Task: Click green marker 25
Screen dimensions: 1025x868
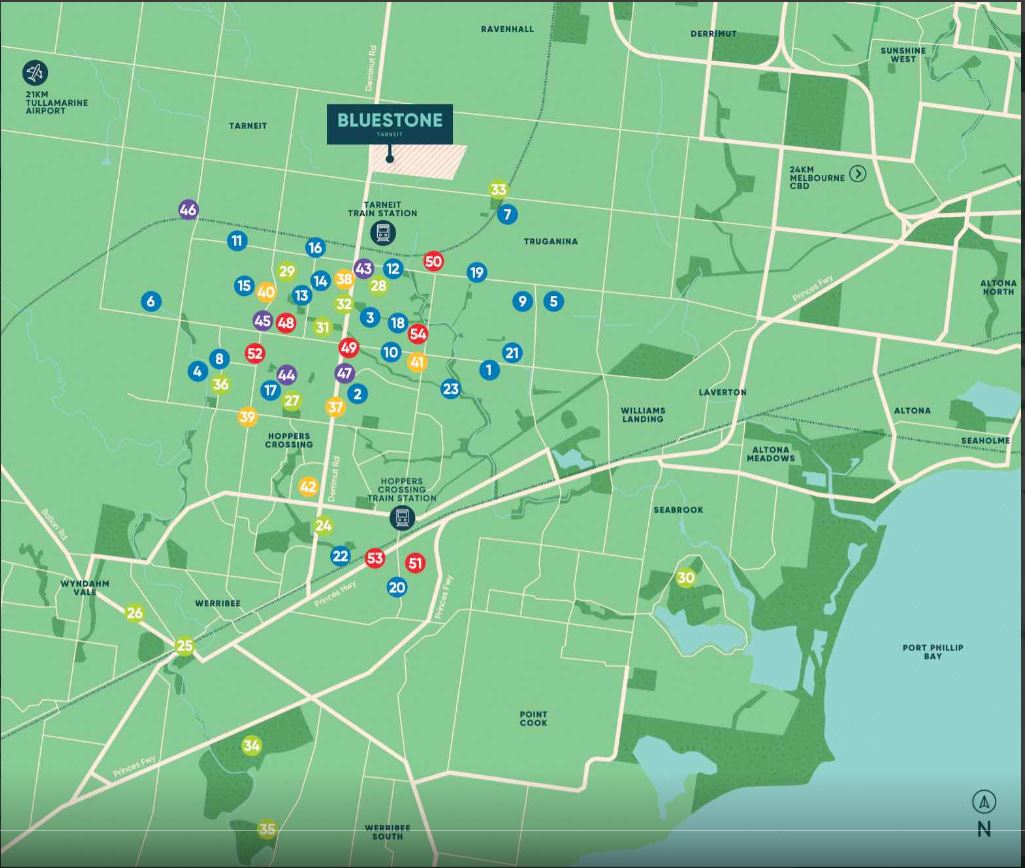Action: pyautogui.click(x=185, y=646)
